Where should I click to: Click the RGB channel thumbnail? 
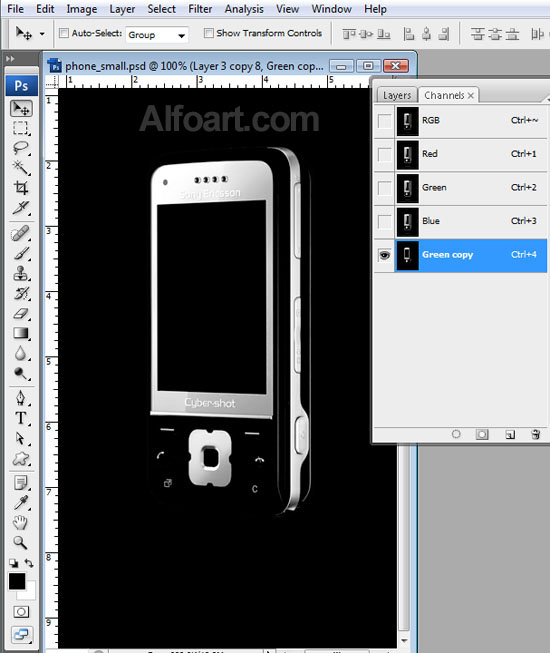click(408, 121)
